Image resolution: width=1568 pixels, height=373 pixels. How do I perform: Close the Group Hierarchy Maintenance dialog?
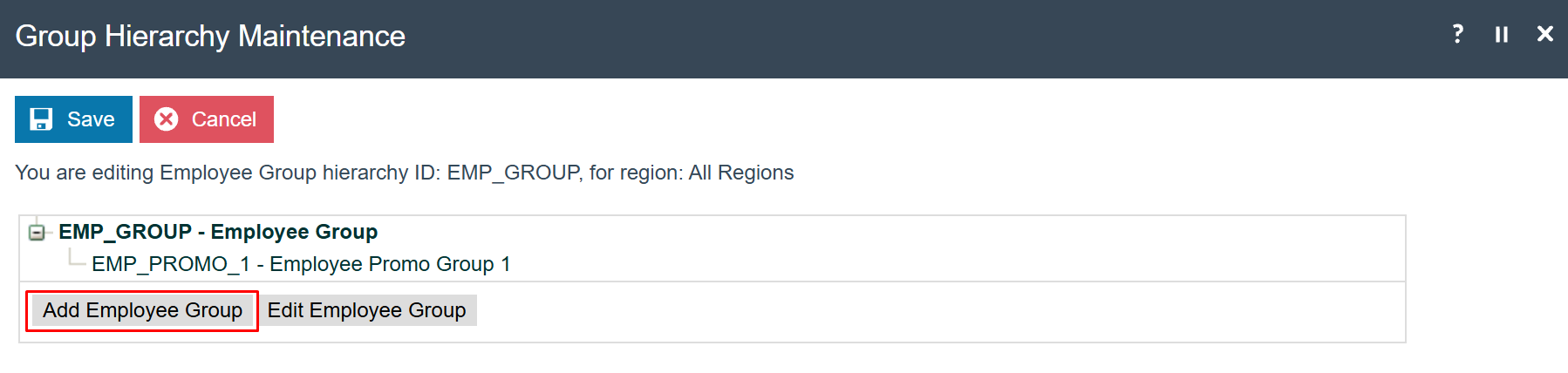(x=1544, y=34)
